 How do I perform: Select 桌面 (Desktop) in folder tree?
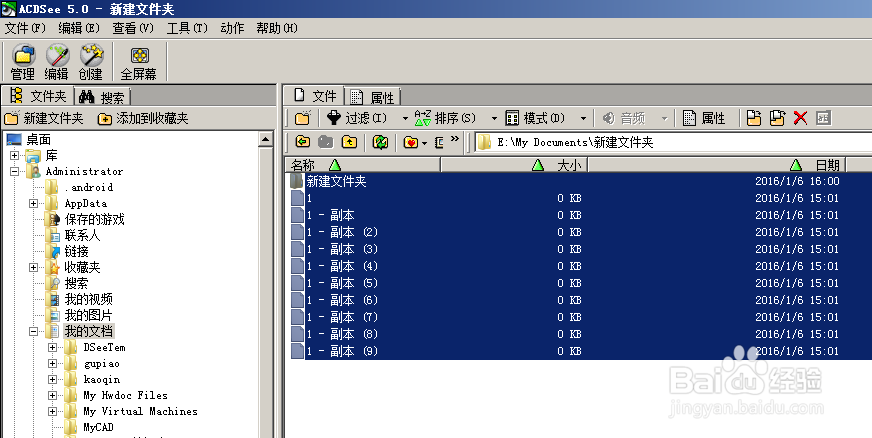(x=38, y=140)
